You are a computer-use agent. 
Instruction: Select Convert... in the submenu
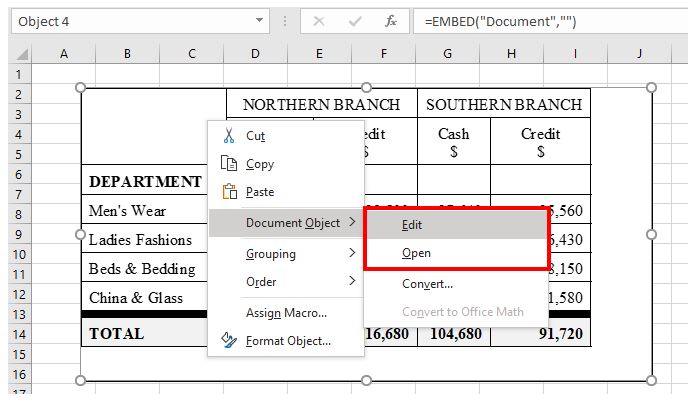click(x=427, y=283)
